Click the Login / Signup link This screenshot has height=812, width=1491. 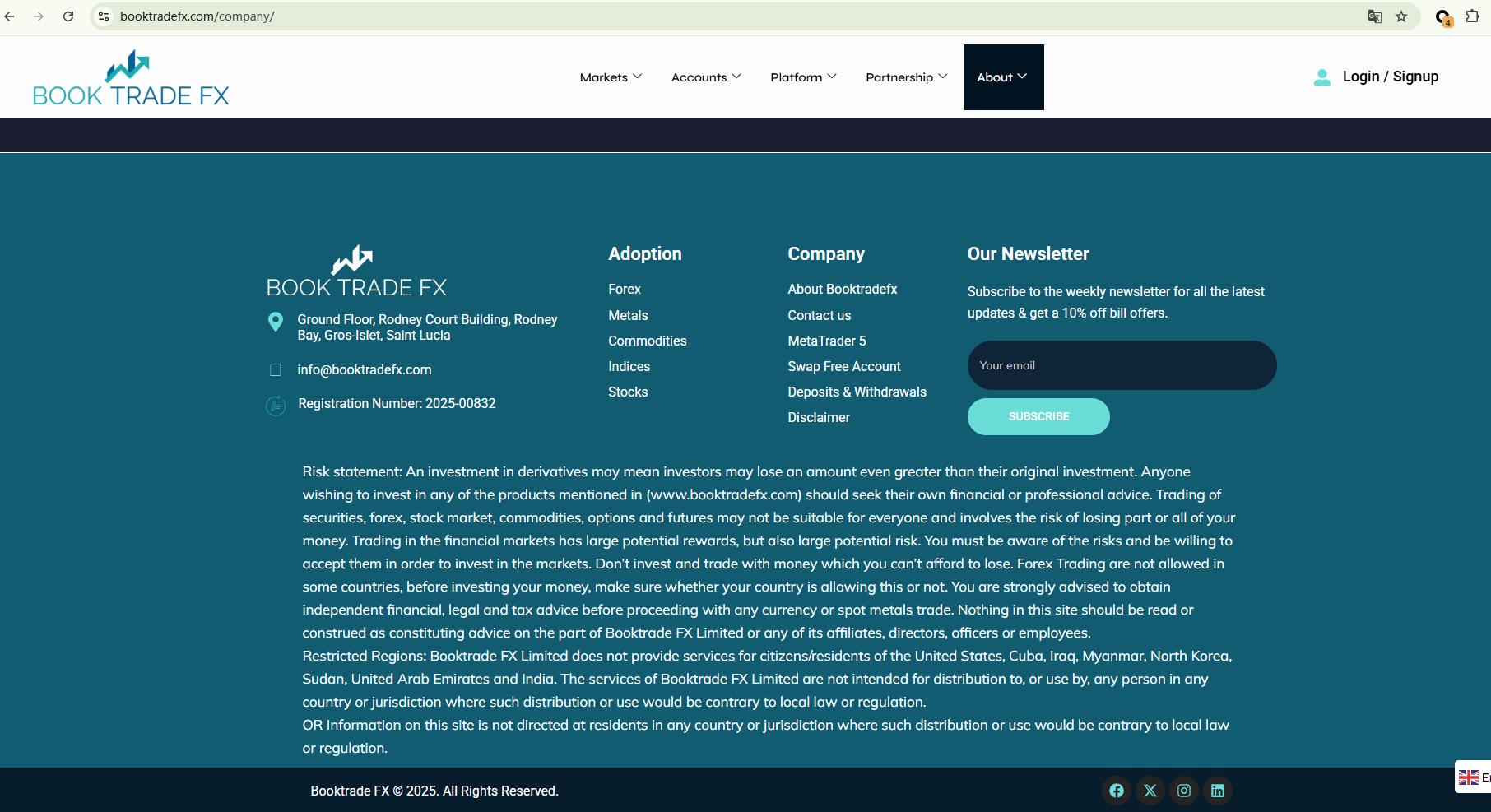(x=1391, y=77)
